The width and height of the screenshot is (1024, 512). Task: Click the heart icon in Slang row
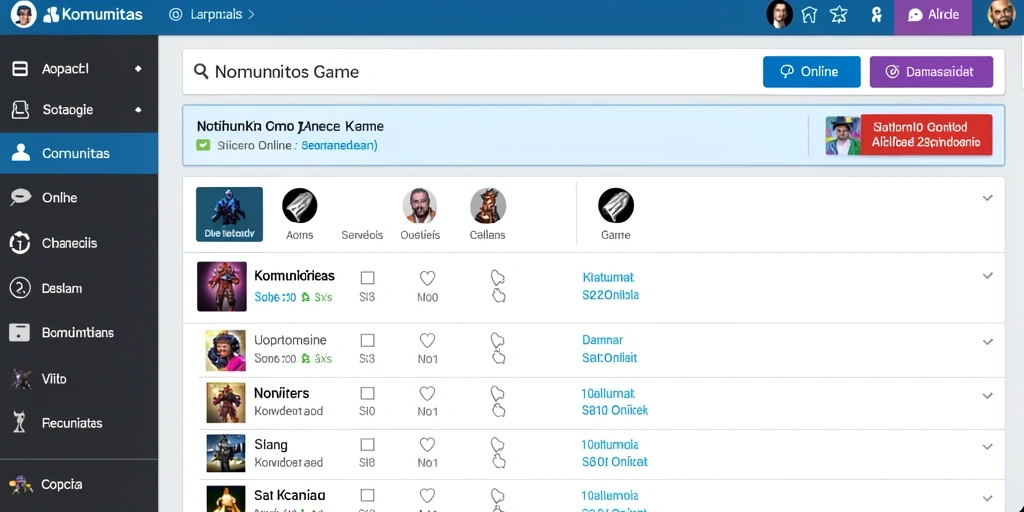click(x=427, y=445)
